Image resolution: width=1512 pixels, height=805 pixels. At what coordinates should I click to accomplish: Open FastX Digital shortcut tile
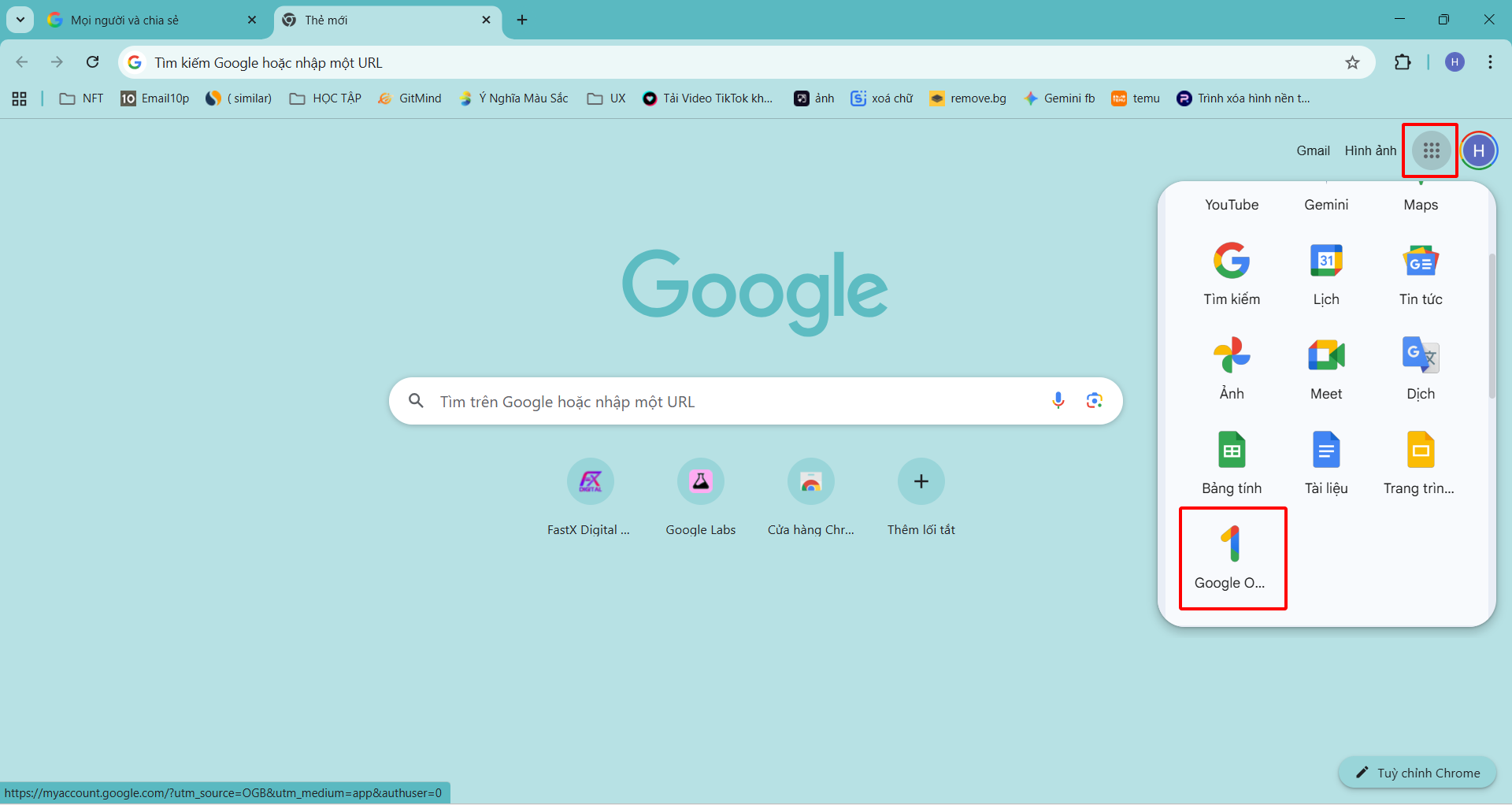pyautogui.click(x=590, y=497)
